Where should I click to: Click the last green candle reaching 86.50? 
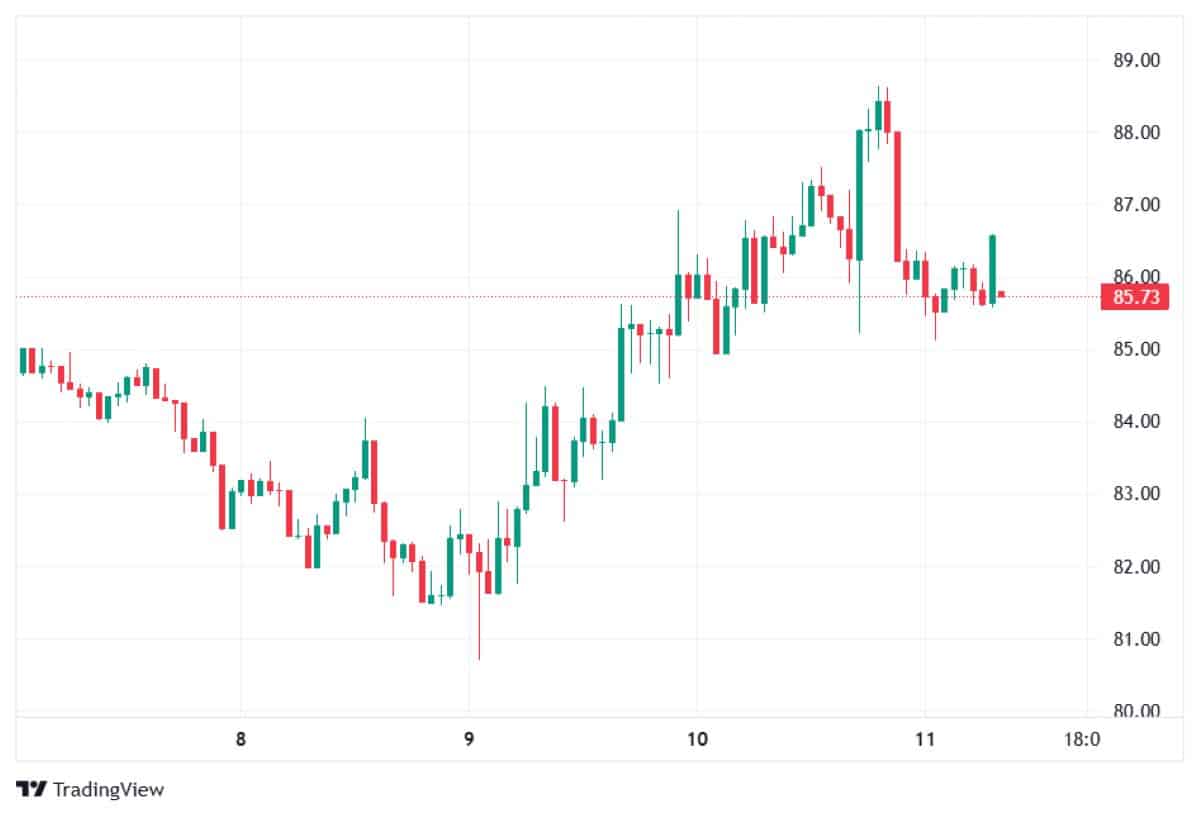coord(992,270)
